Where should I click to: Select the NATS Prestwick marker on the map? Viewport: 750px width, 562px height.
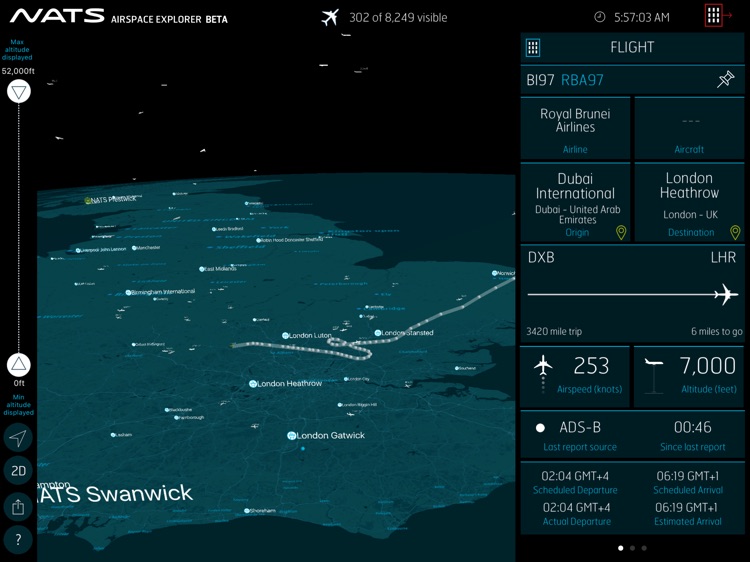coord(88,200)
